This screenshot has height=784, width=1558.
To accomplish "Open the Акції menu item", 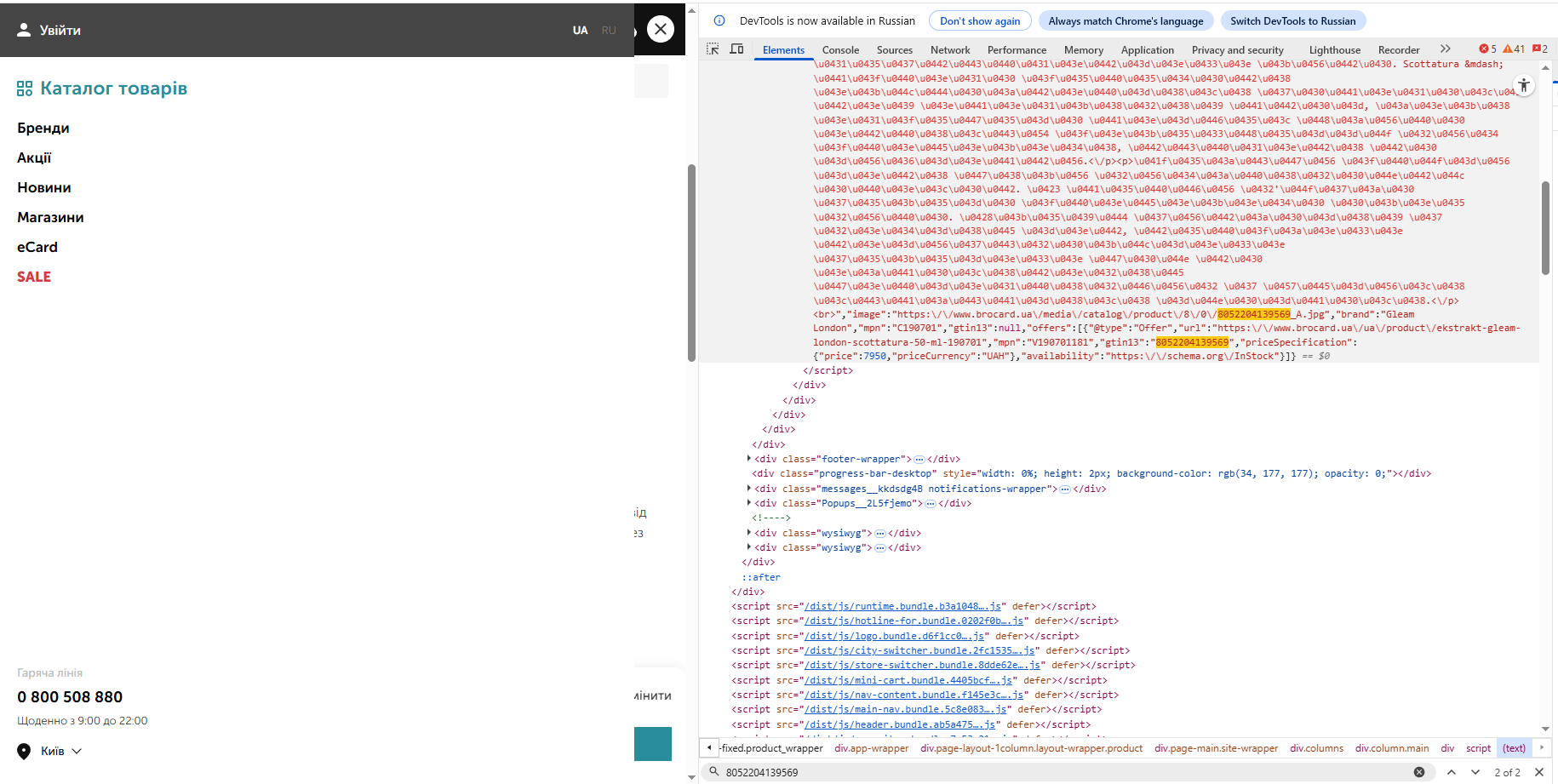I will pos(34,157).
